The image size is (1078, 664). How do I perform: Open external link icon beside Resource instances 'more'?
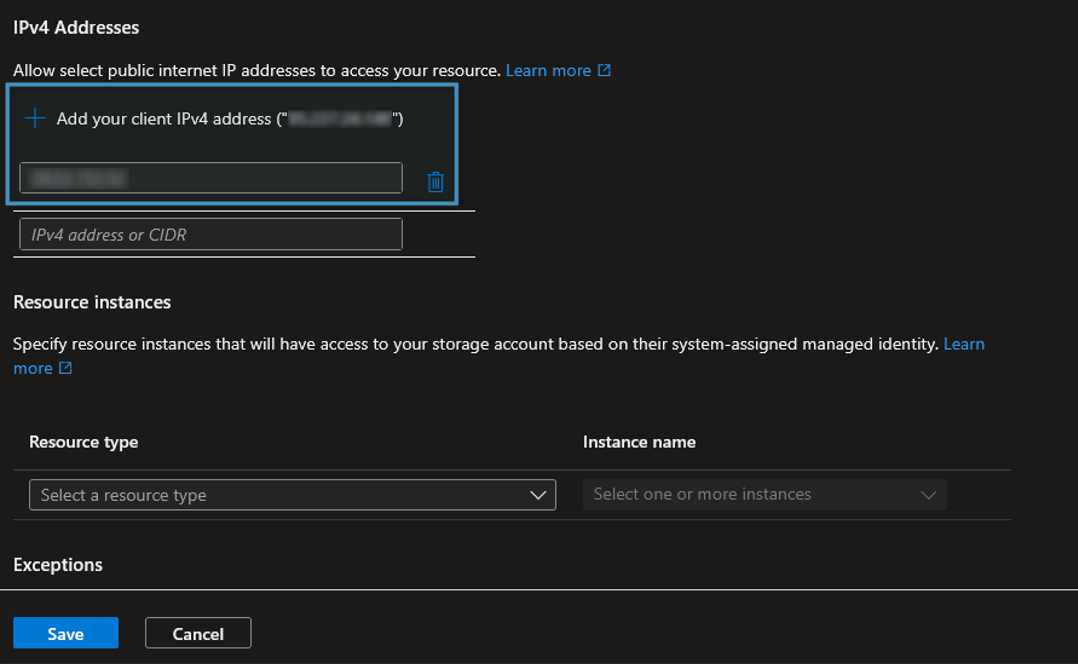click(x=65, y=368)
